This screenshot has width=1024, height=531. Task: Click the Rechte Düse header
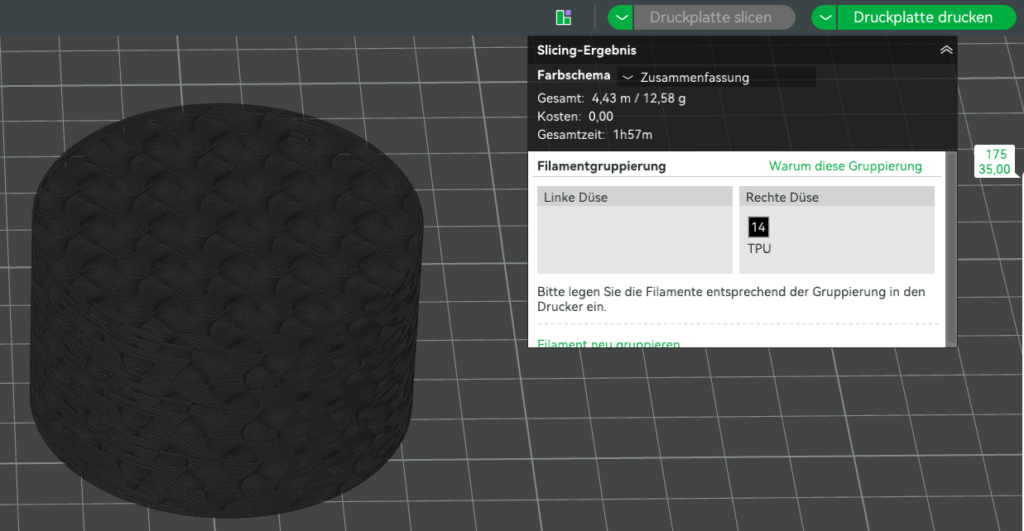pos(836,197)
